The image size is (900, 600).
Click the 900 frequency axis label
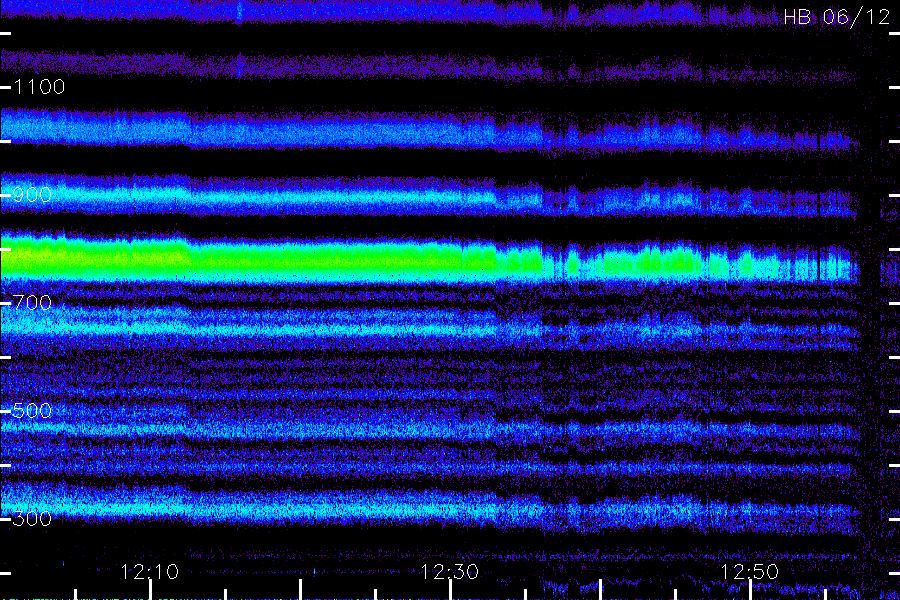click(33, 195)
